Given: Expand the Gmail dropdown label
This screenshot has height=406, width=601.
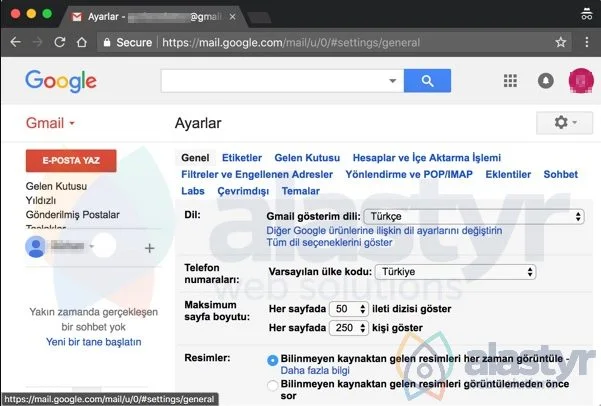Looking at the screenshot, I should point(50,123).
